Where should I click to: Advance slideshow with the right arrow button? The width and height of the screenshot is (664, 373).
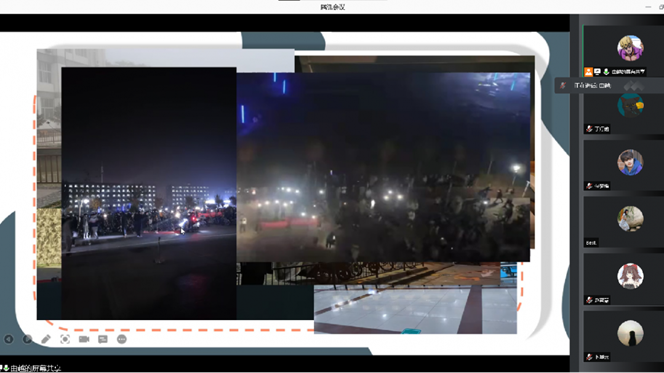pyautogui.click(x=27, y=339)
